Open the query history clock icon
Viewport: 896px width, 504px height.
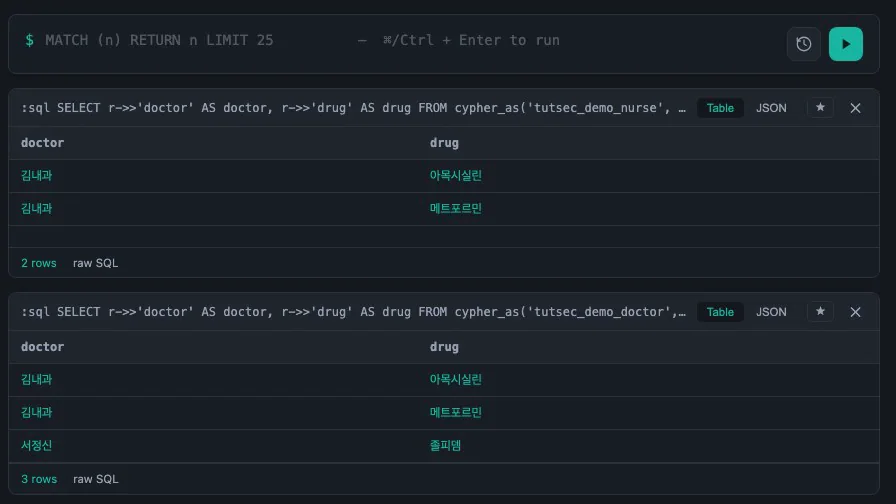coord(803,44)
